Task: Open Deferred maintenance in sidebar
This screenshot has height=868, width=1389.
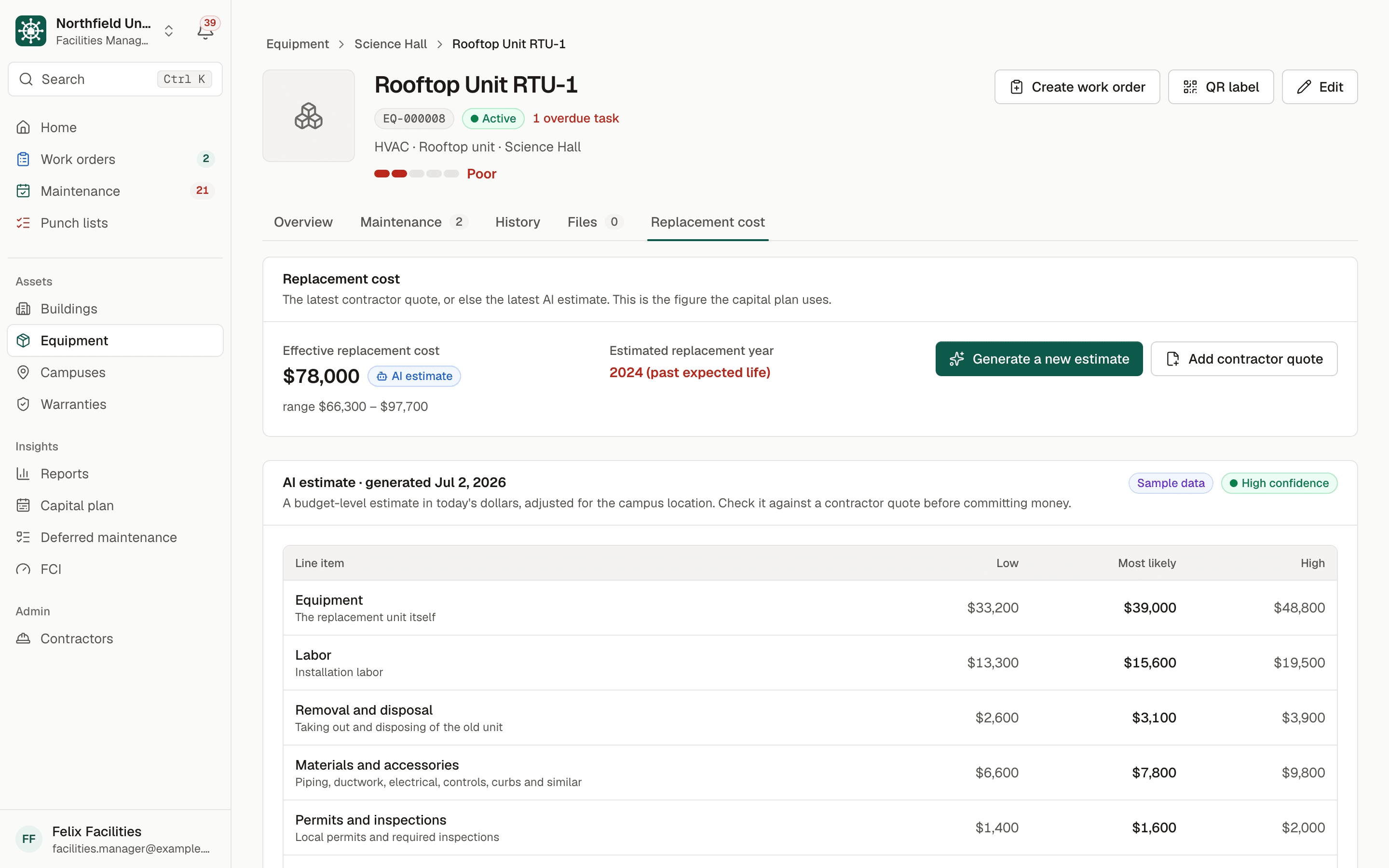Action: pos(115,537)
